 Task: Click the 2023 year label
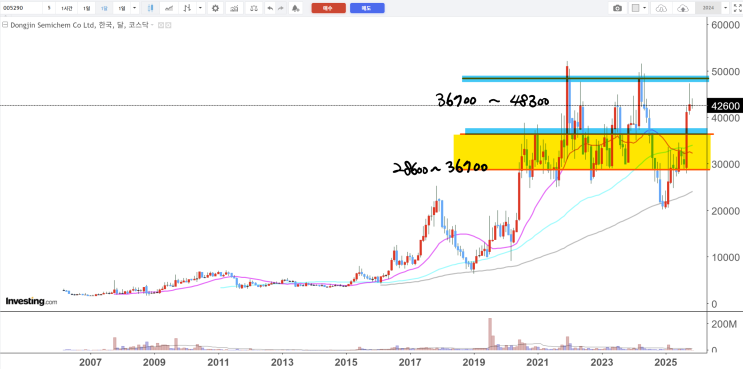point(602,362)
